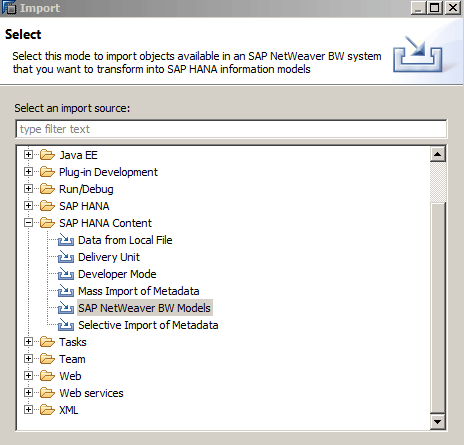Expand the Run/Debug tree node
This screenshot has height=445, width=464.
pyautogui.click(x=28, y=189)
